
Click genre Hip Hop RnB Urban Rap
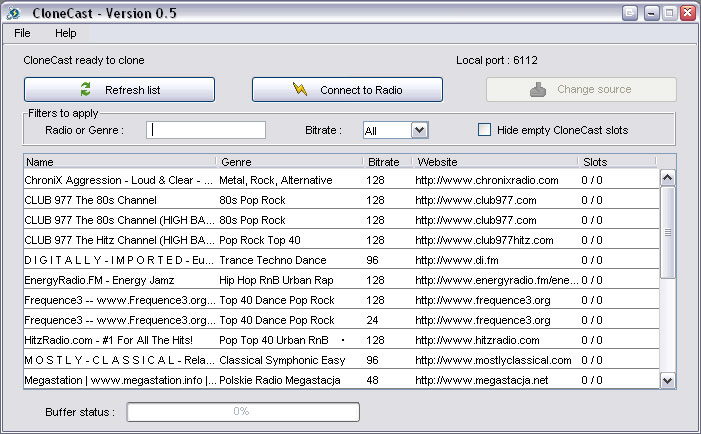[276, 280]
